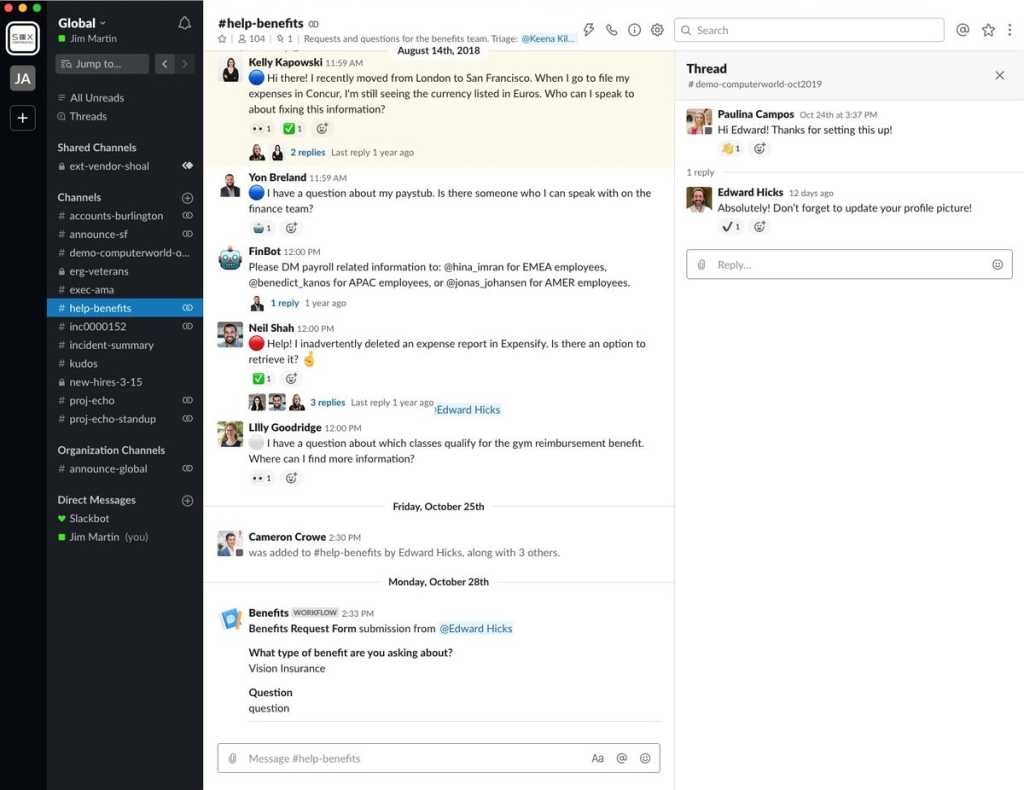The image size is (1024, 790).
Task: Open the Global workspace dropdown menu
Action: [x=82, y=23]
